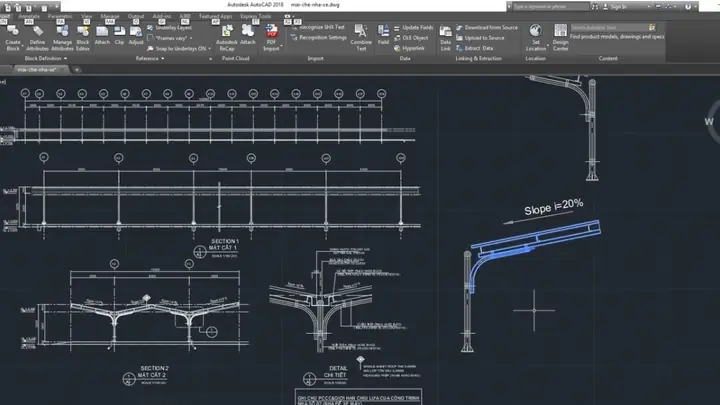This screenshot has width=720, height=405.
Task: Open Manage Attributes tool
Action: coord(62,37)
